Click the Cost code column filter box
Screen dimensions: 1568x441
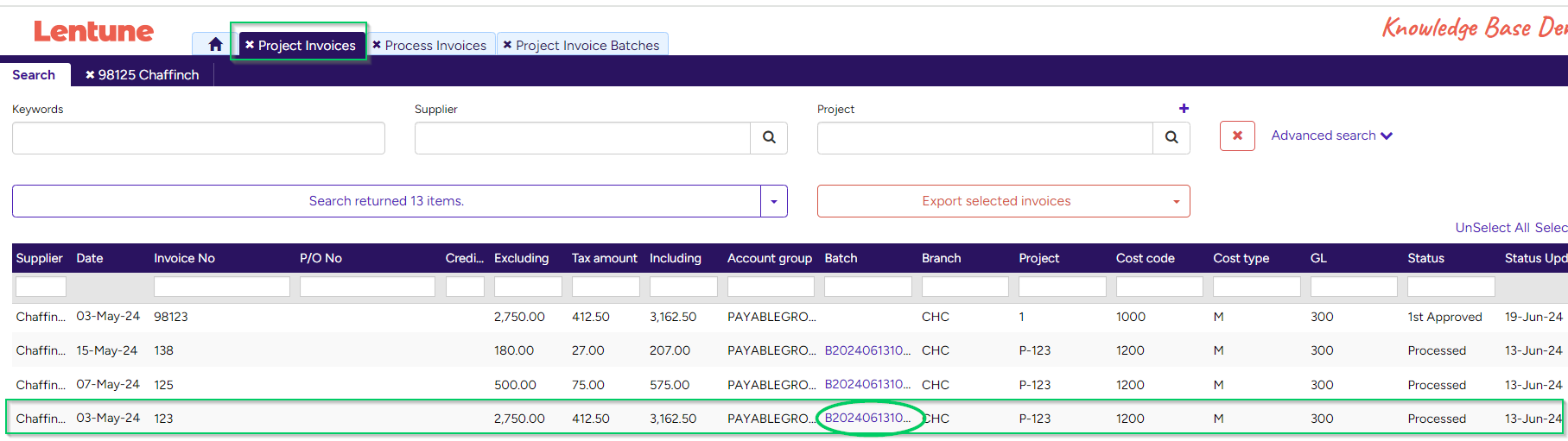pyautogui.click(x=1159, y=287)
